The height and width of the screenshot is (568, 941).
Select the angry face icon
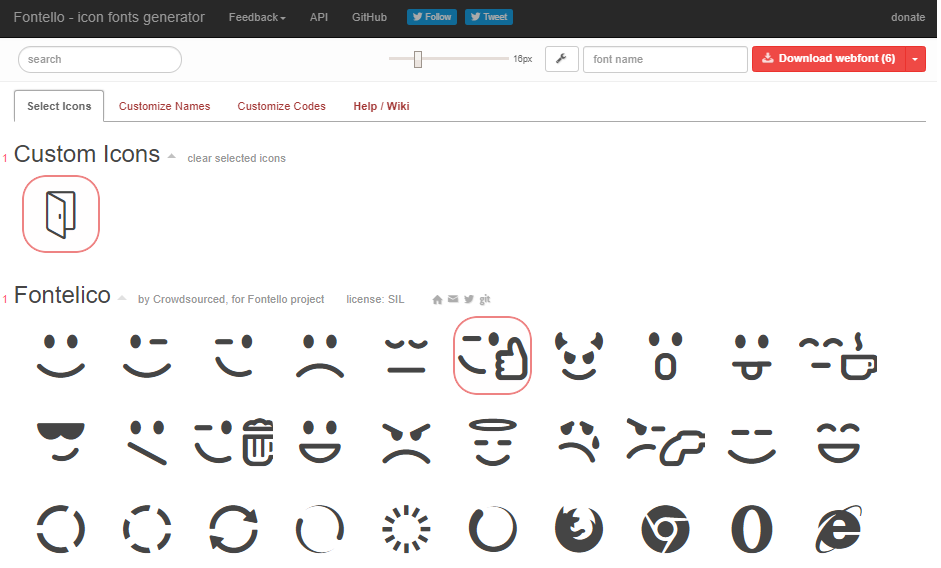tap(406, 443)
